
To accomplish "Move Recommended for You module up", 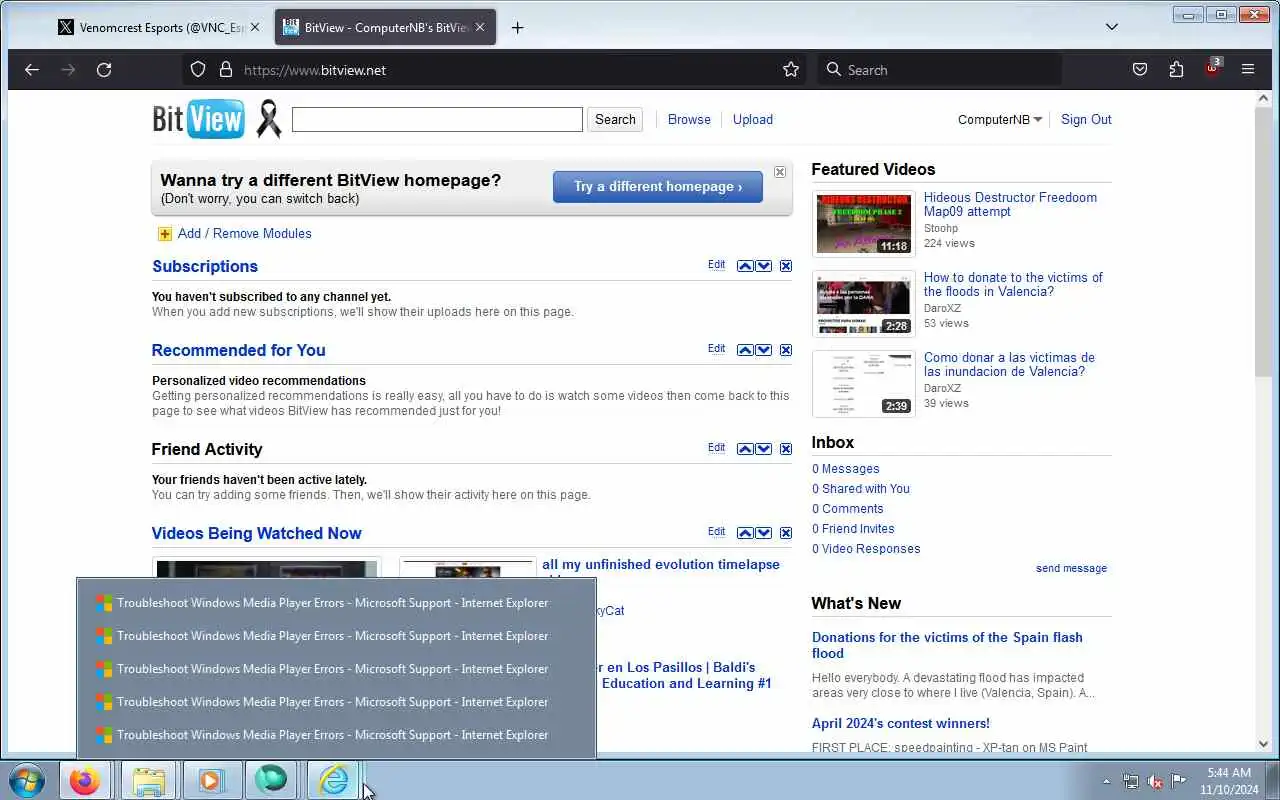I will (x=744, y=350).
